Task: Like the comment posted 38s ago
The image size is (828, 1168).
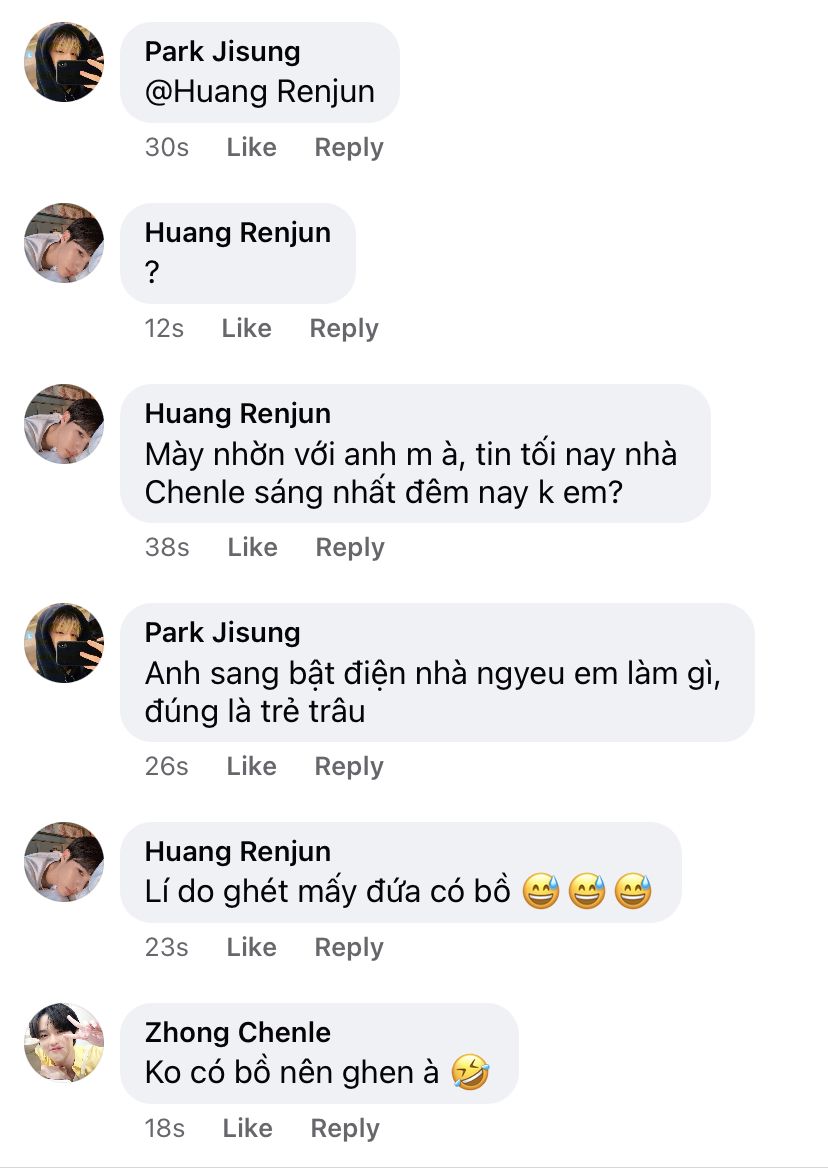Action: pos(252,548)
